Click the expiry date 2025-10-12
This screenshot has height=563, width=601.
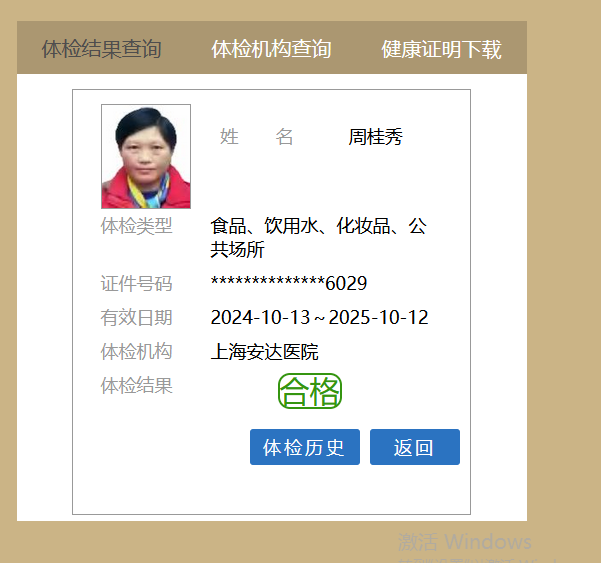(378, 318)
